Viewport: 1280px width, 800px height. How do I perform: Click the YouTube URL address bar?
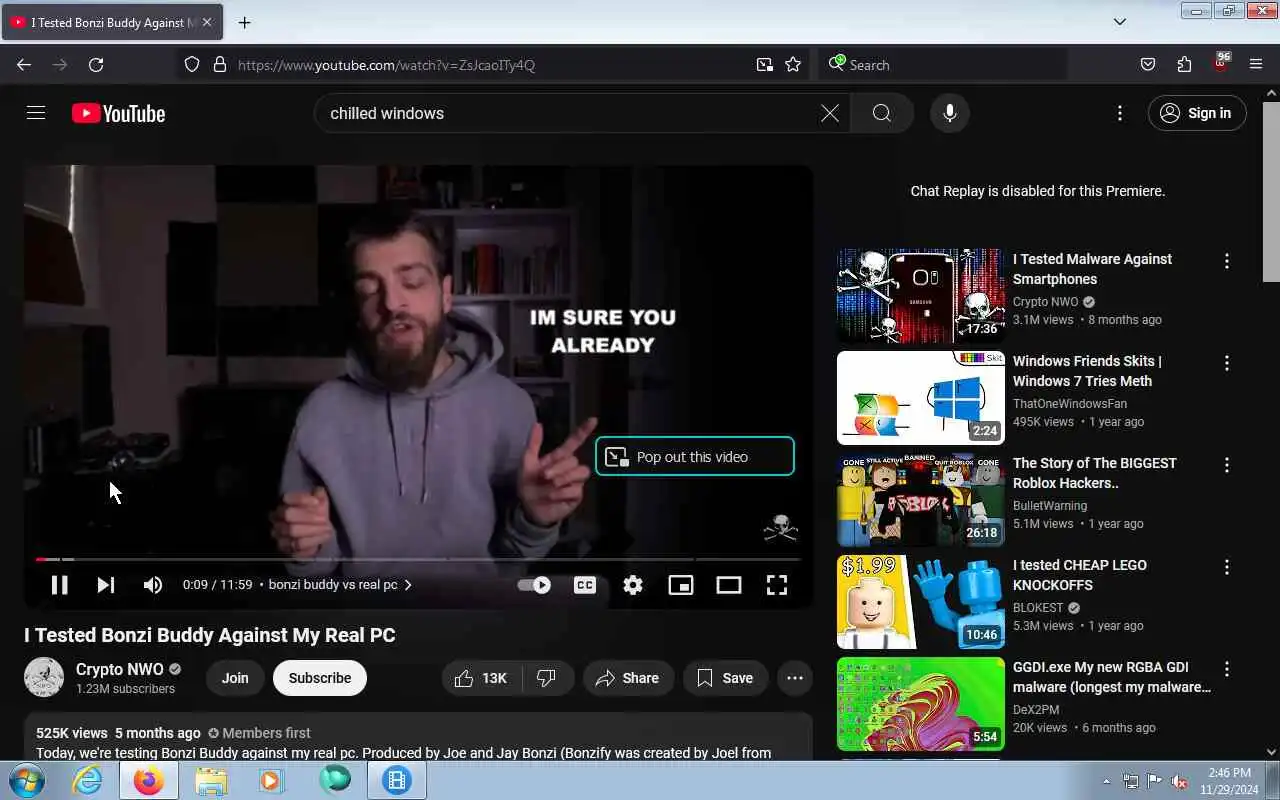click(490, 65)
